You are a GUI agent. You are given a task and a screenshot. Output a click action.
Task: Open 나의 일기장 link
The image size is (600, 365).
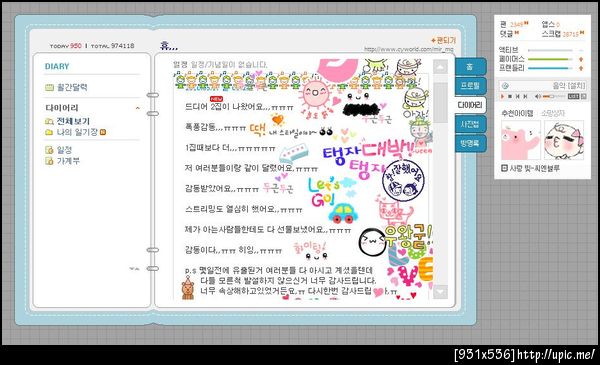(77, 132)
